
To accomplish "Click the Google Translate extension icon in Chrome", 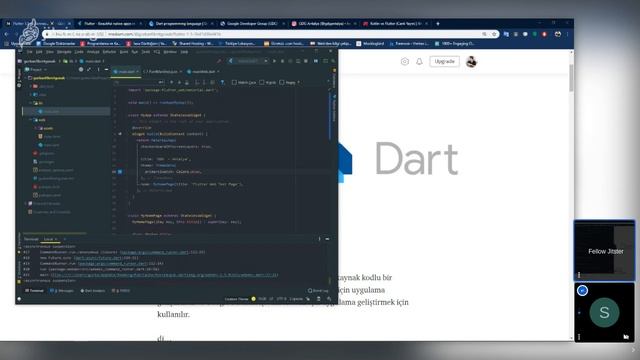I will 506,34.
